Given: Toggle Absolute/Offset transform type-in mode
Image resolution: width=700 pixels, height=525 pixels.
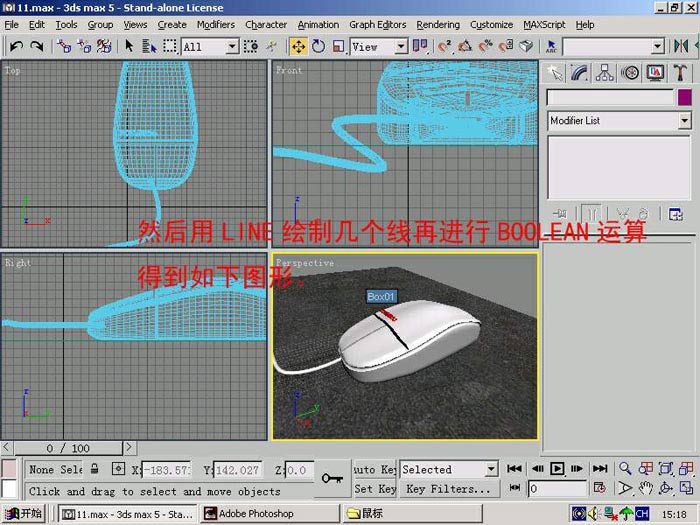Looking at the screenshot, I should pyautogui.click(x=118, y=469).
